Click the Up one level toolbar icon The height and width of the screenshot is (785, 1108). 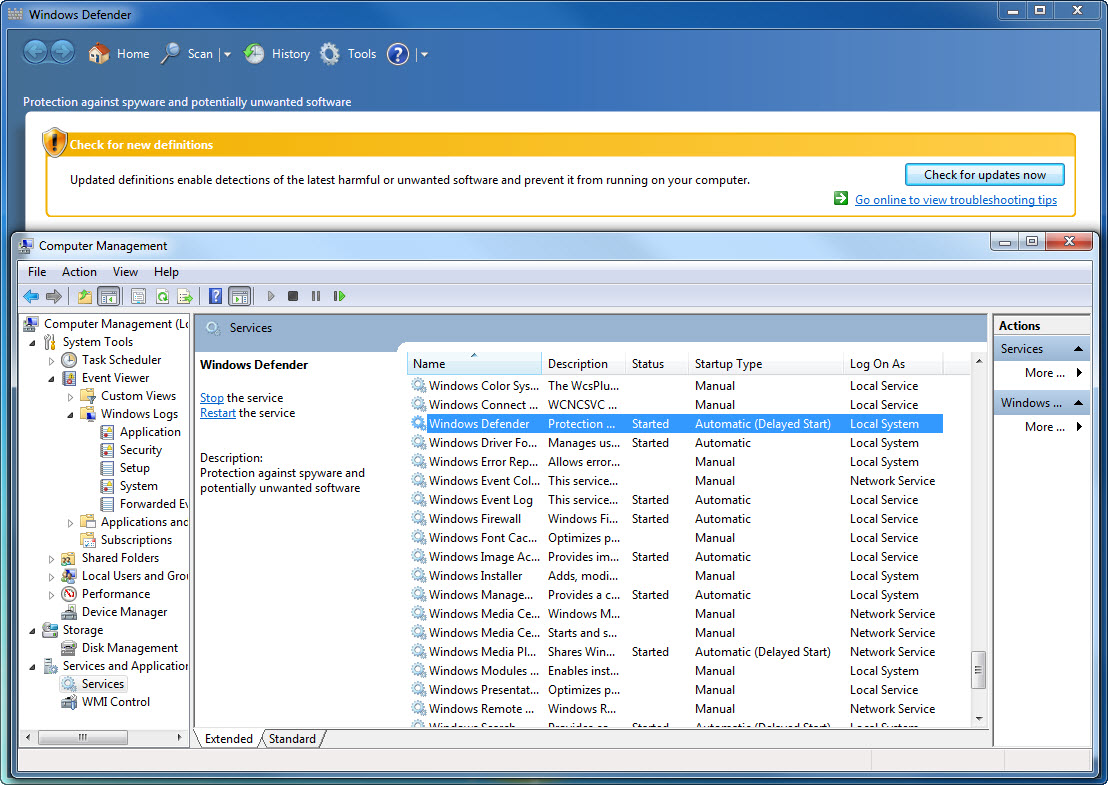click(x=85, y=296)
